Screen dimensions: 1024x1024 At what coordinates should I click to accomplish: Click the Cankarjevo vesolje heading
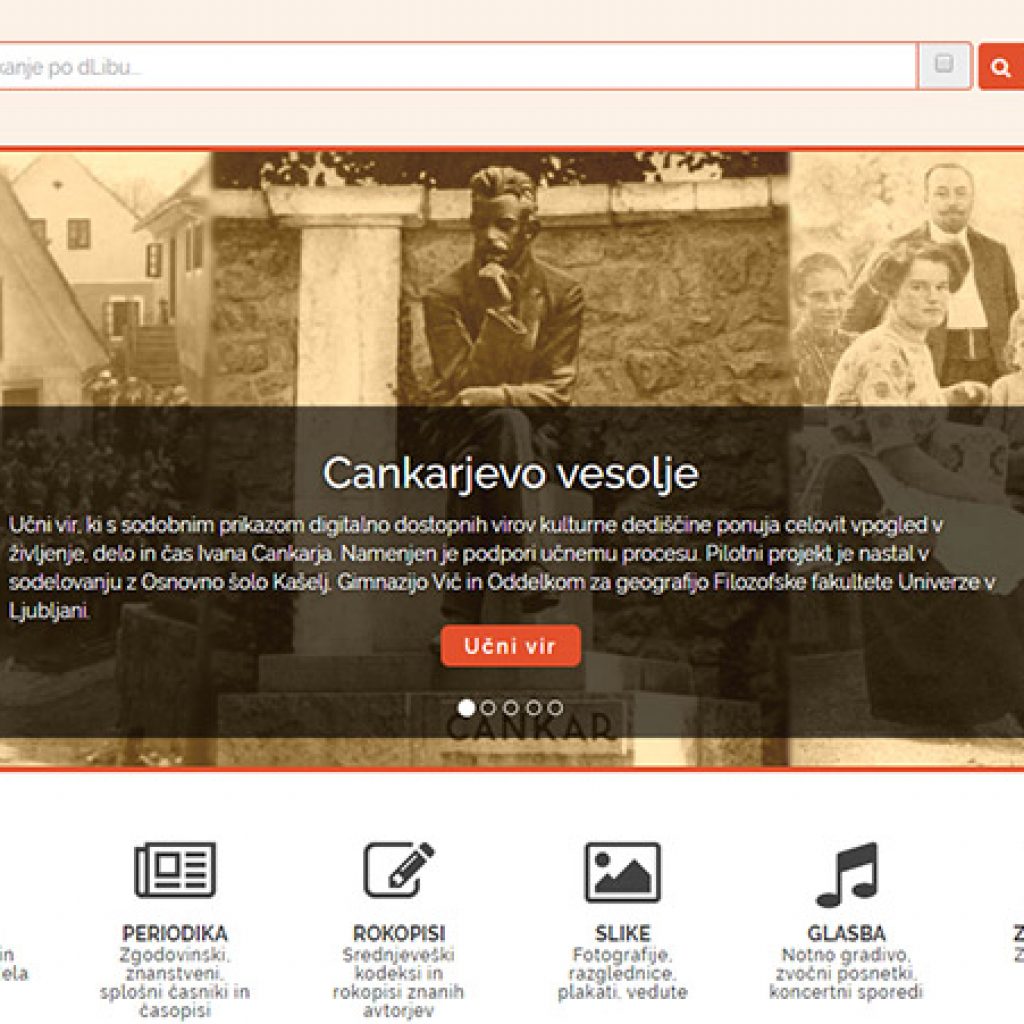click(x=510, y=473)
